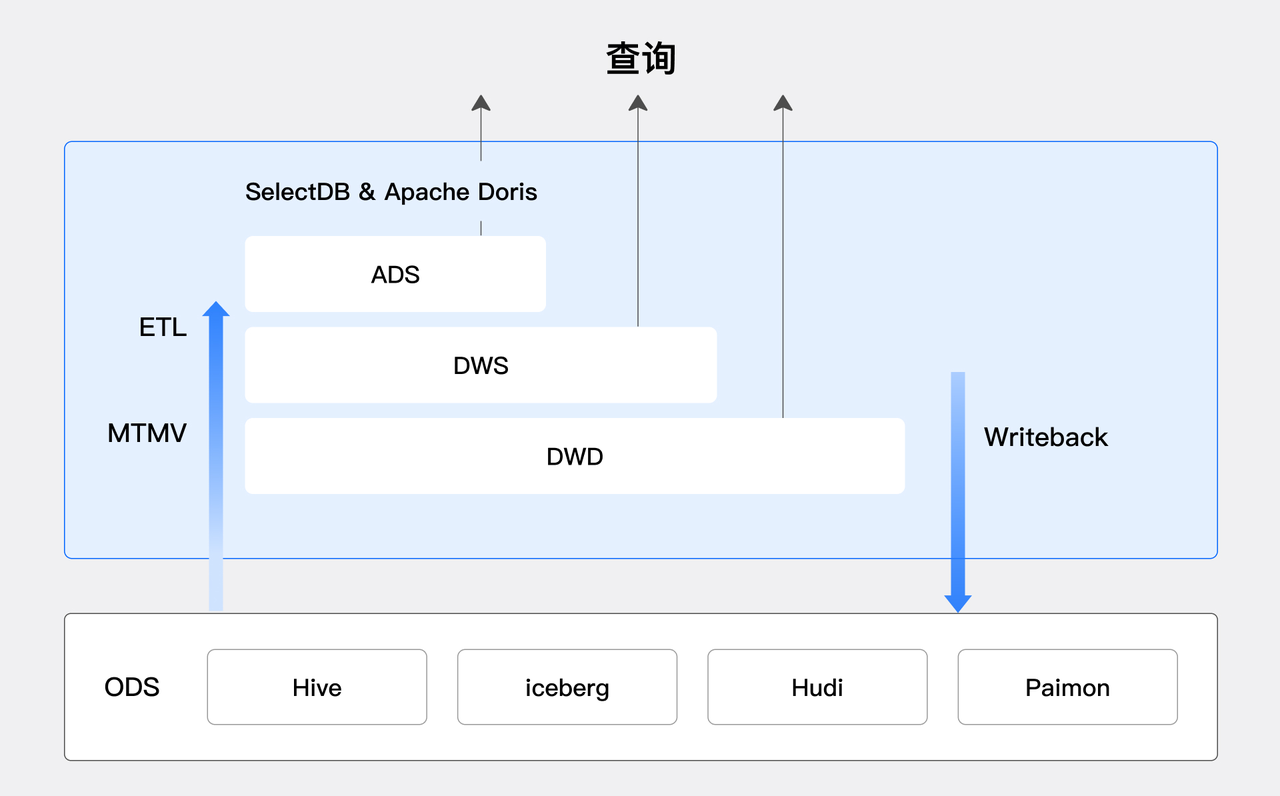Choose the Hive box
The width and height of the screenshot is (1280, 796).
[x=317, y=687]
